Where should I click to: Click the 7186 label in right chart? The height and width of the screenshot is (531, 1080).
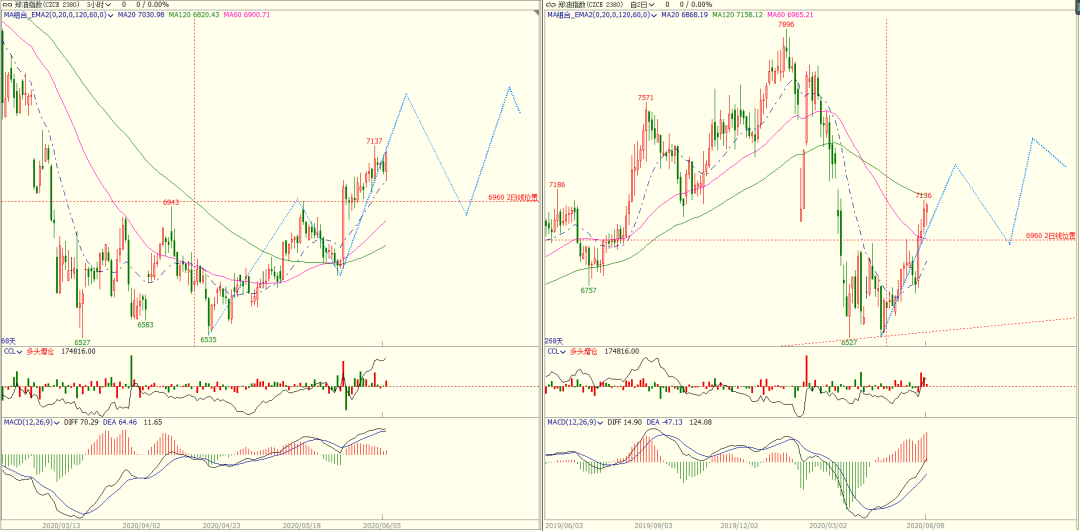point(557,185)
